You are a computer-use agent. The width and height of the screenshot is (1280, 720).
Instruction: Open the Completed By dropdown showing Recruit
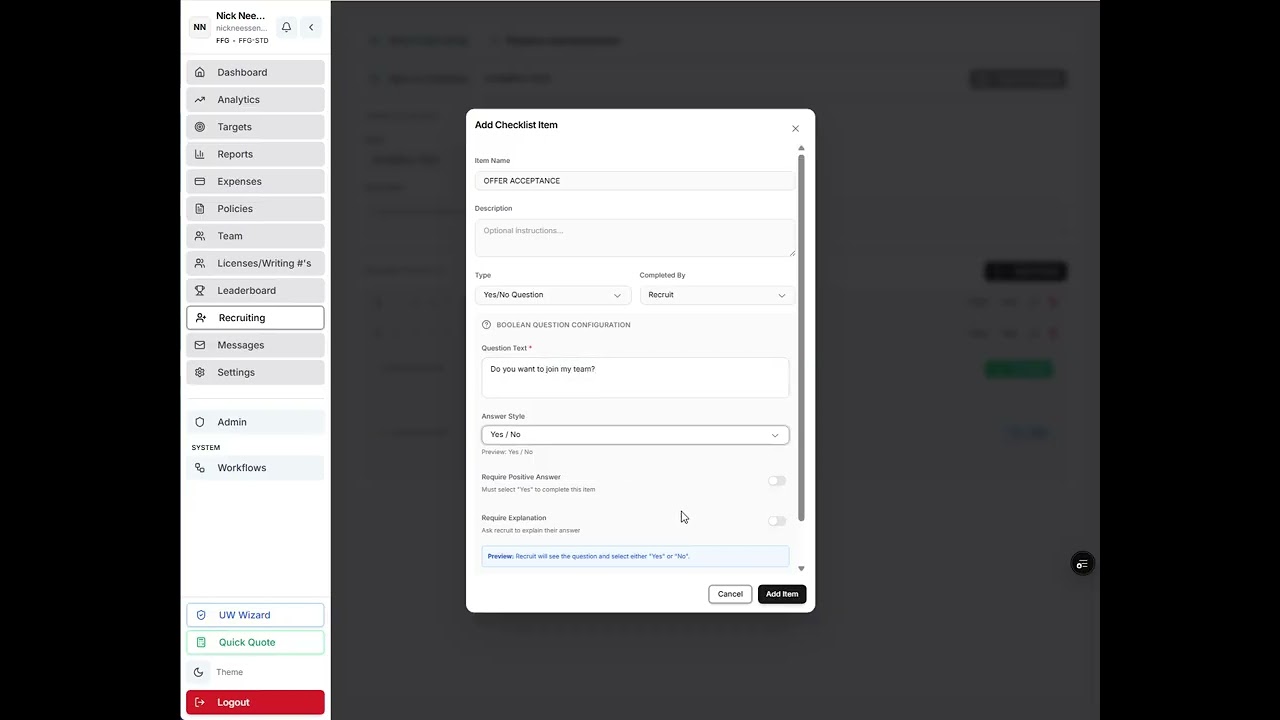[717, 295]
